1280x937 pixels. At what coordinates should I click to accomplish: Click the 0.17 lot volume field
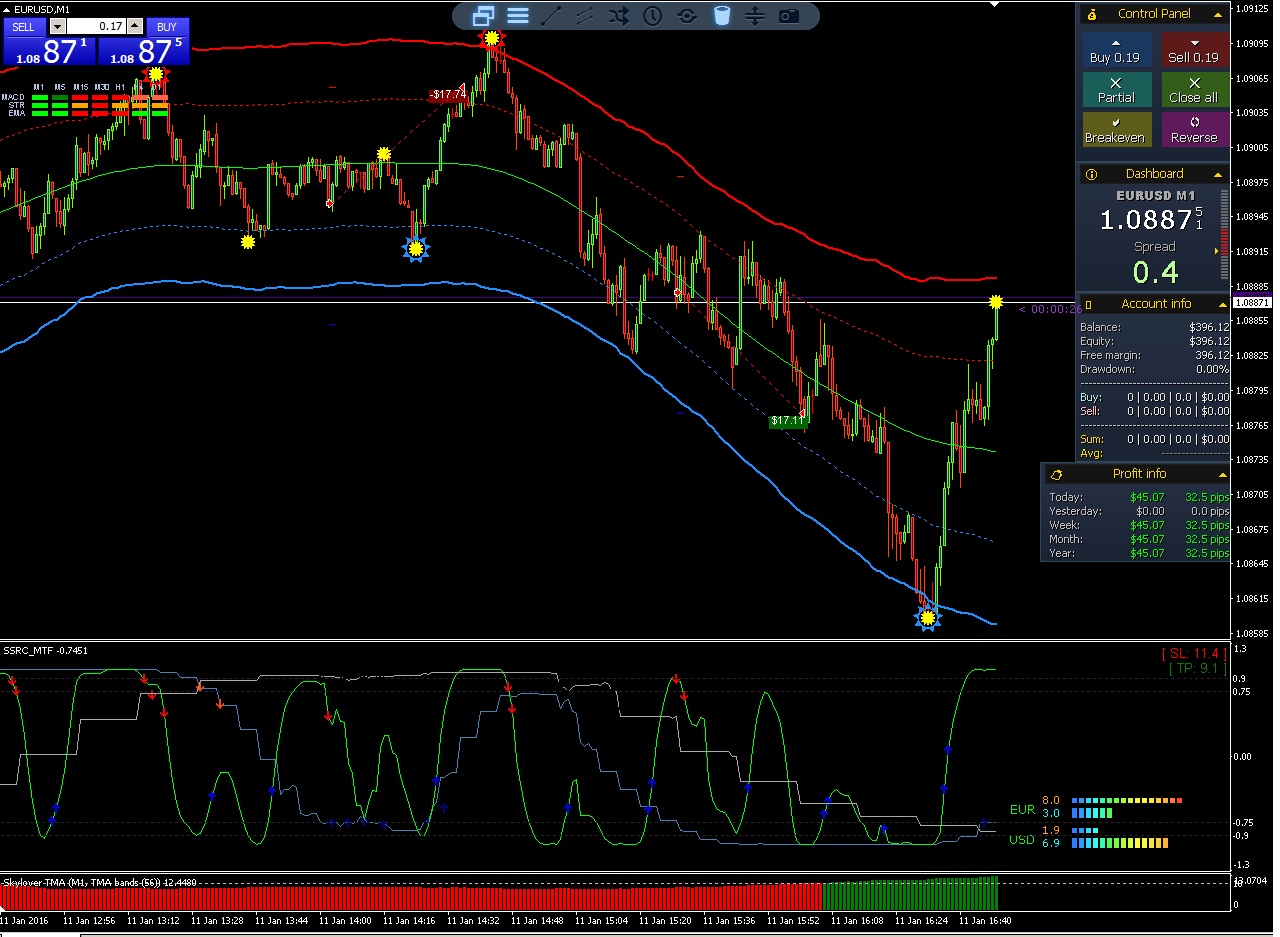coord(96,27)
